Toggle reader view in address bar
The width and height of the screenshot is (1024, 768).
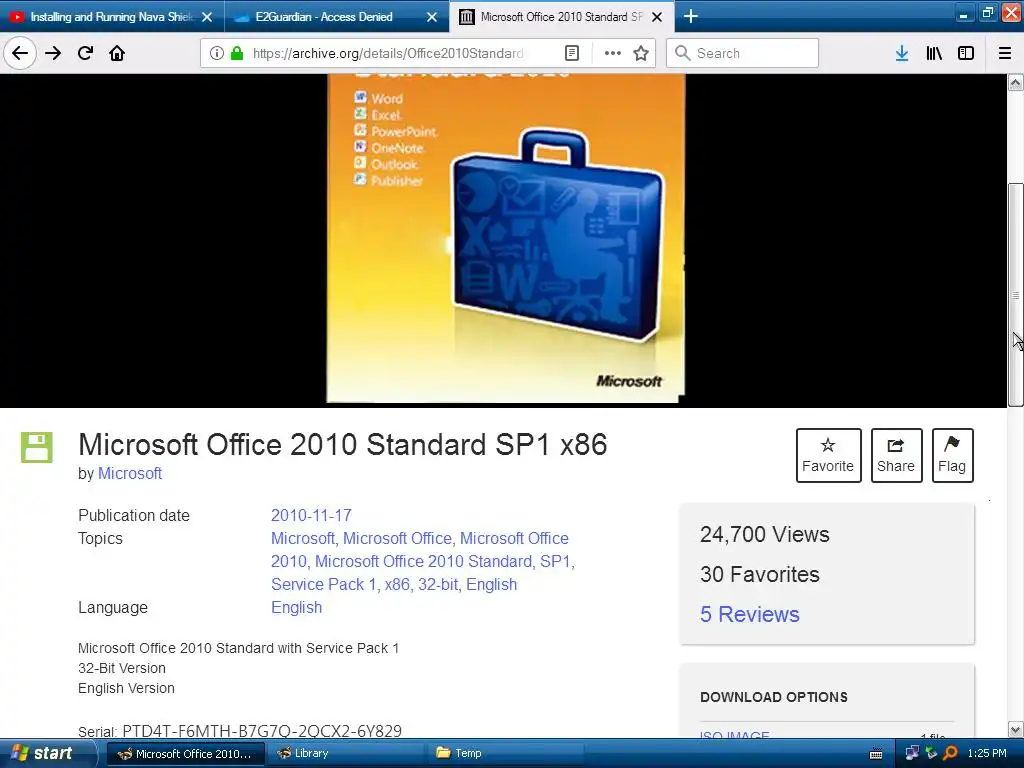[571, 53]
